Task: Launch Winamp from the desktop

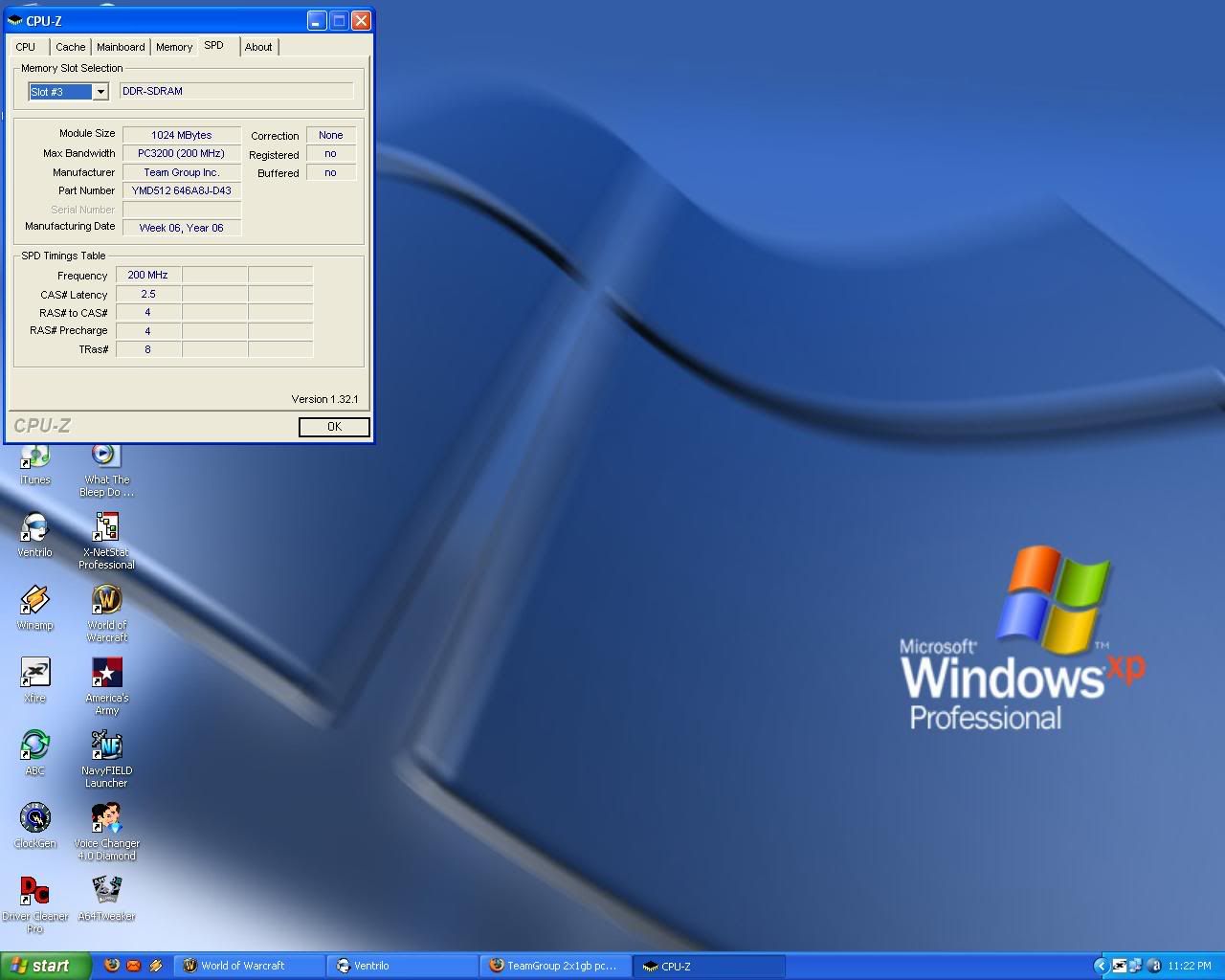Action: [35, 608]
